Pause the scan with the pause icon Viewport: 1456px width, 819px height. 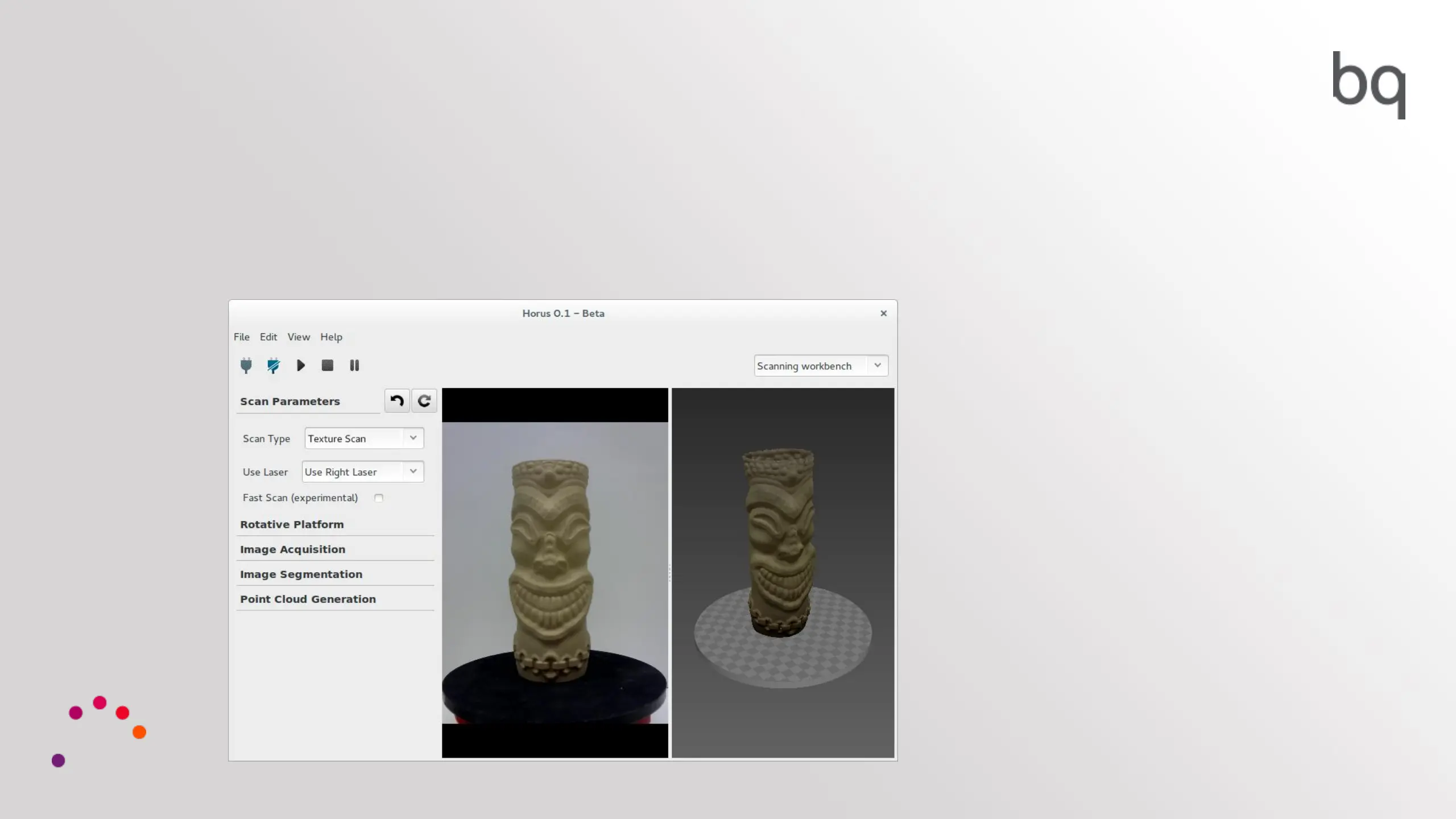coord(354,365)
